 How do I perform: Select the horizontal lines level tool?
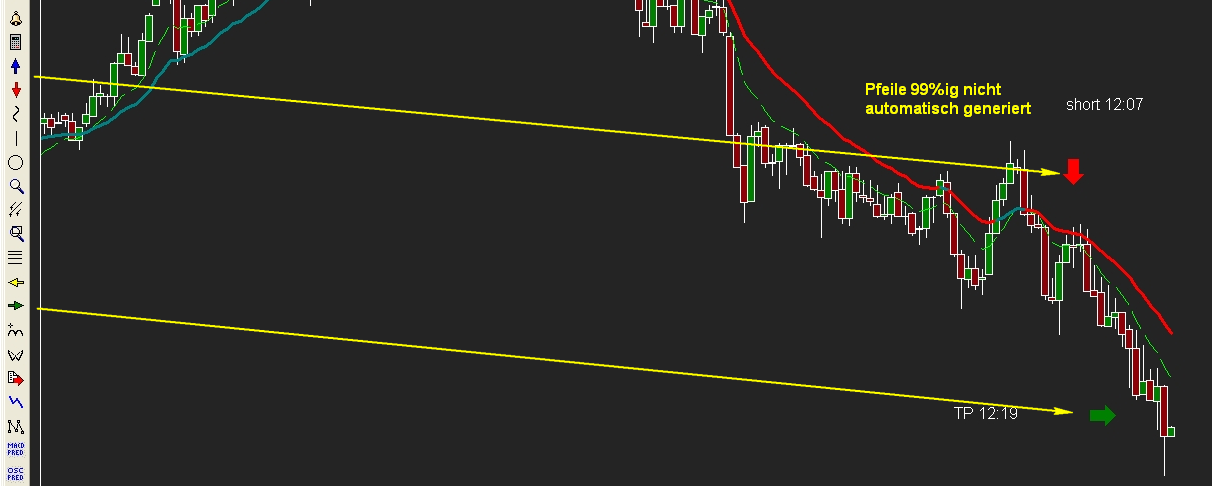click(15, 257)
